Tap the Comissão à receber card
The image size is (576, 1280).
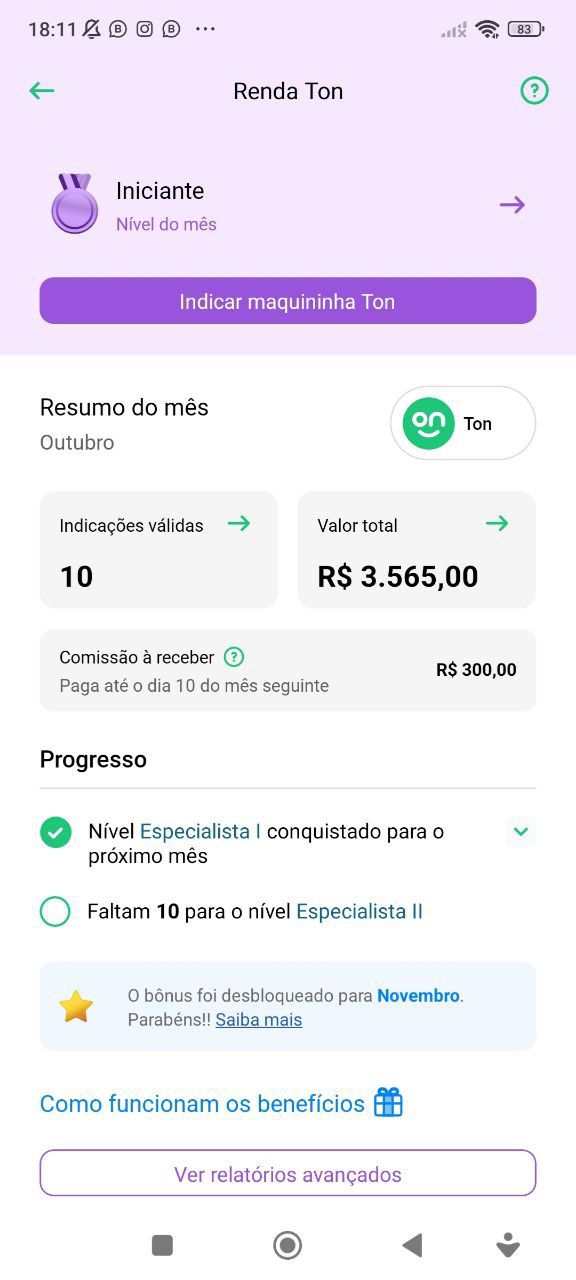(288, 670)
